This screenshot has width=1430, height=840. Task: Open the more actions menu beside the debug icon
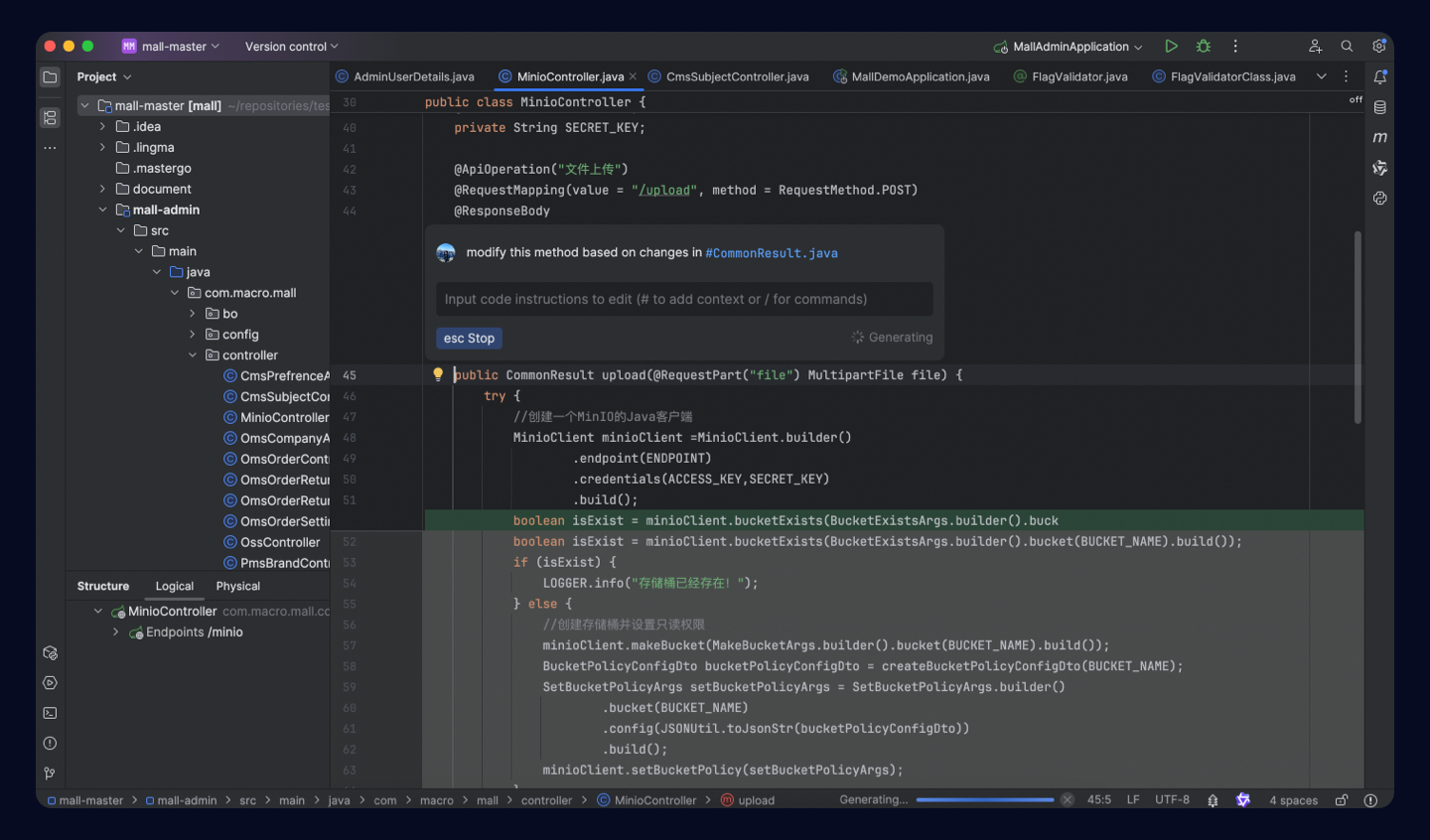pyautogui.click(x=1235, y=46)
